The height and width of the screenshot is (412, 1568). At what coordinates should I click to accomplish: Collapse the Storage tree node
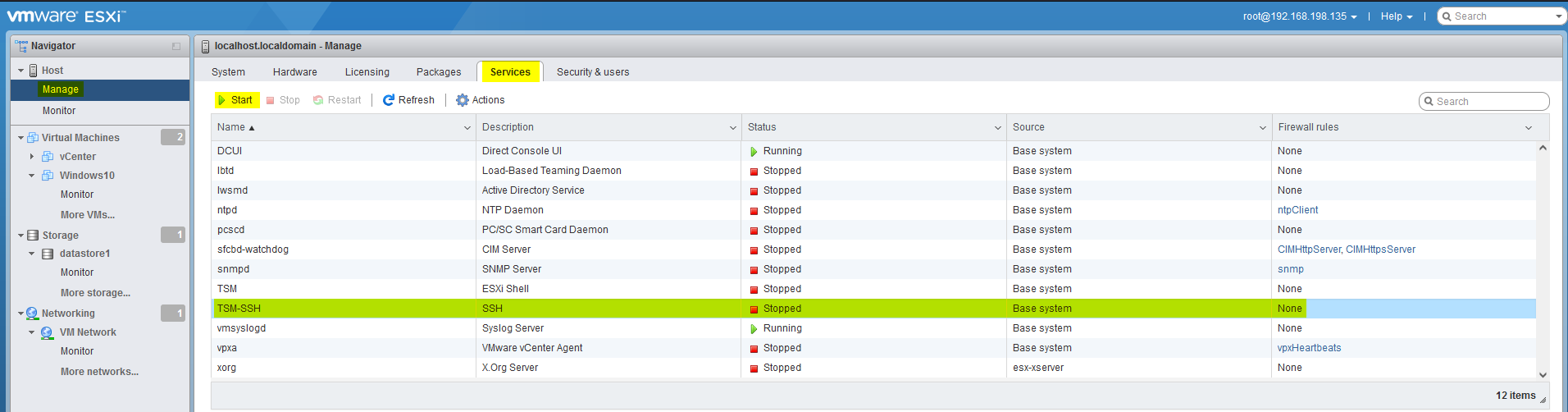(21, 236)
